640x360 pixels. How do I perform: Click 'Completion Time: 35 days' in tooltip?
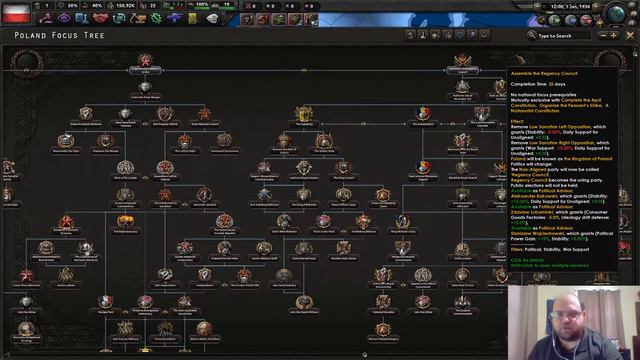tap(538, 84)
